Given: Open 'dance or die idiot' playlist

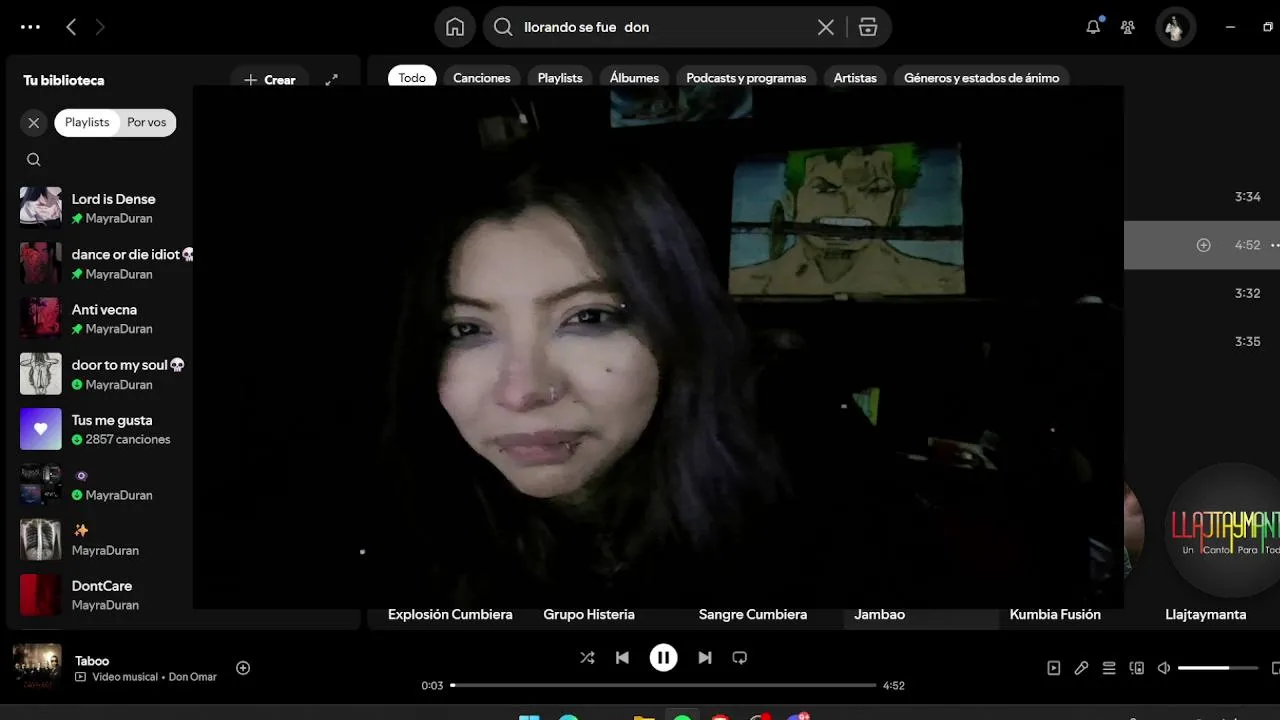Looking at the screenshot, I should [x=106, y=263].
